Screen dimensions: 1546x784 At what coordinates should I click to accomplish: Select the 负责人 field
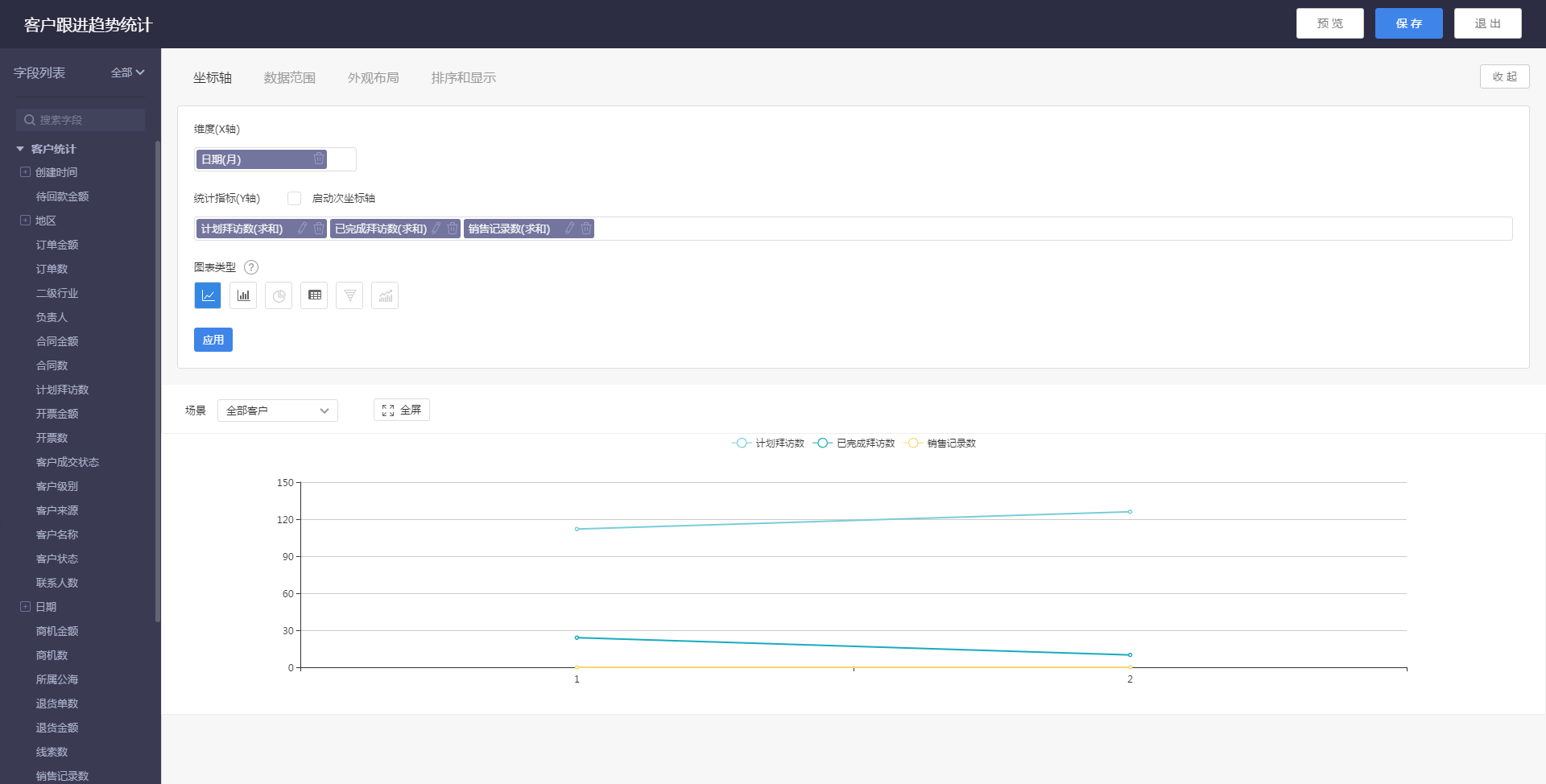52,317
